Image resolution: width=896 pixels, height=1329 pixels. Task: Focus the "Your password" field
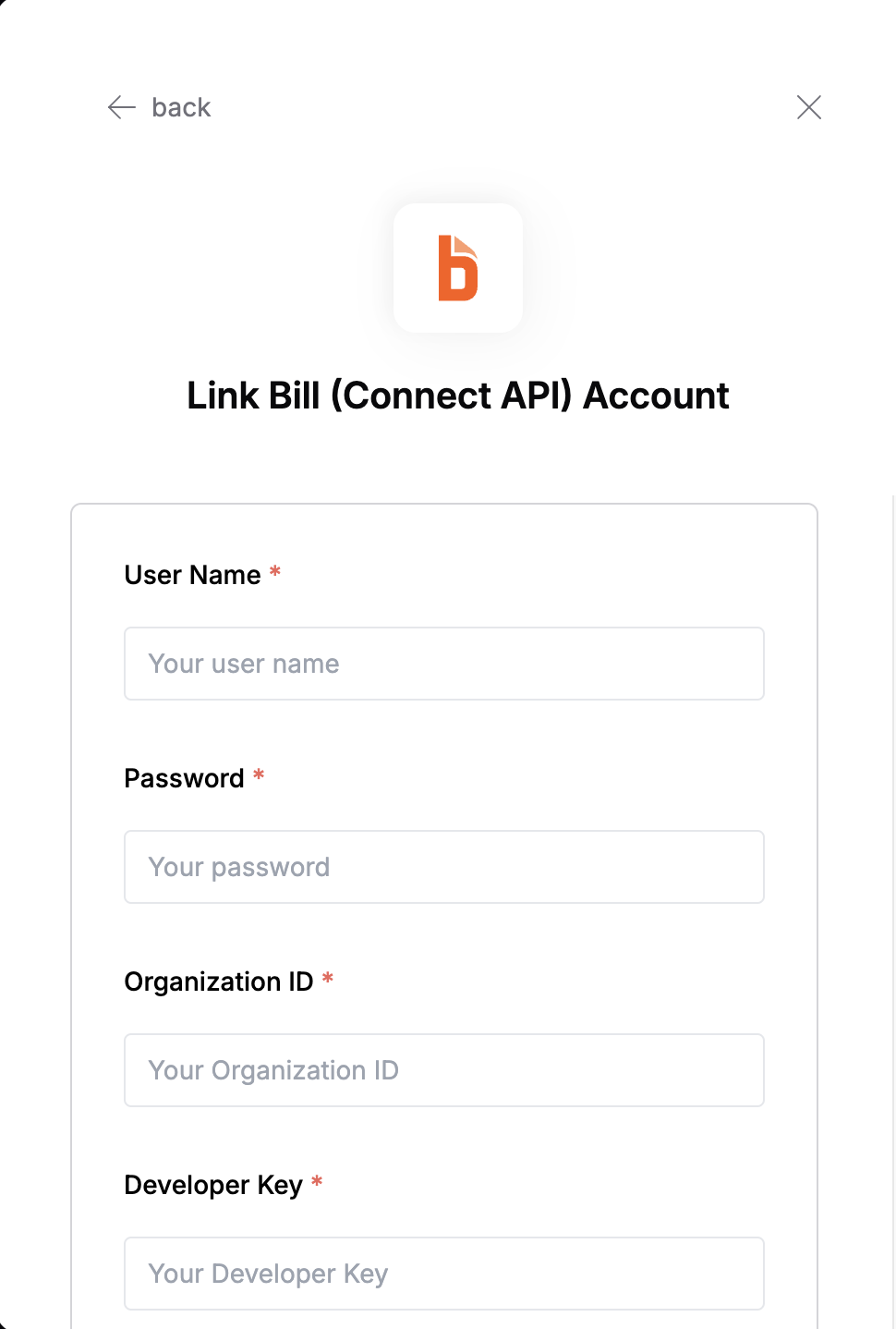click(x=444, y=867)
